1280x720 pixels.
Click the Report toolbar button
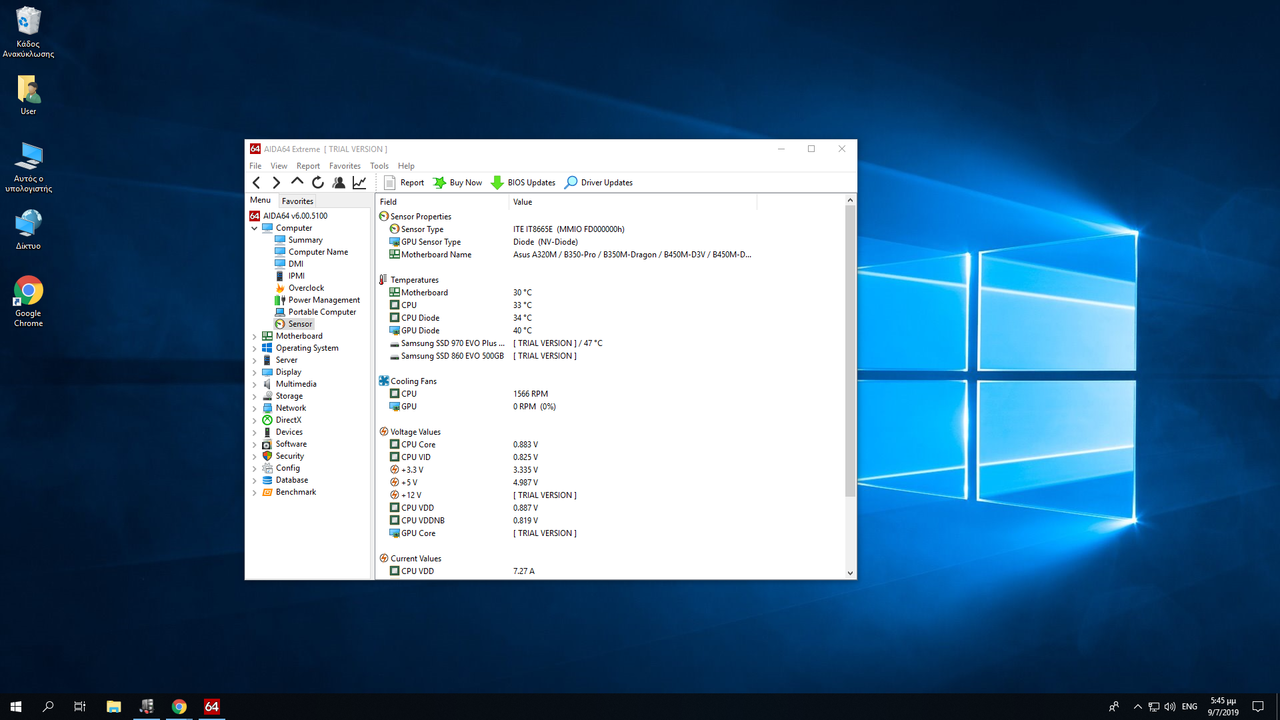[403, 182]
